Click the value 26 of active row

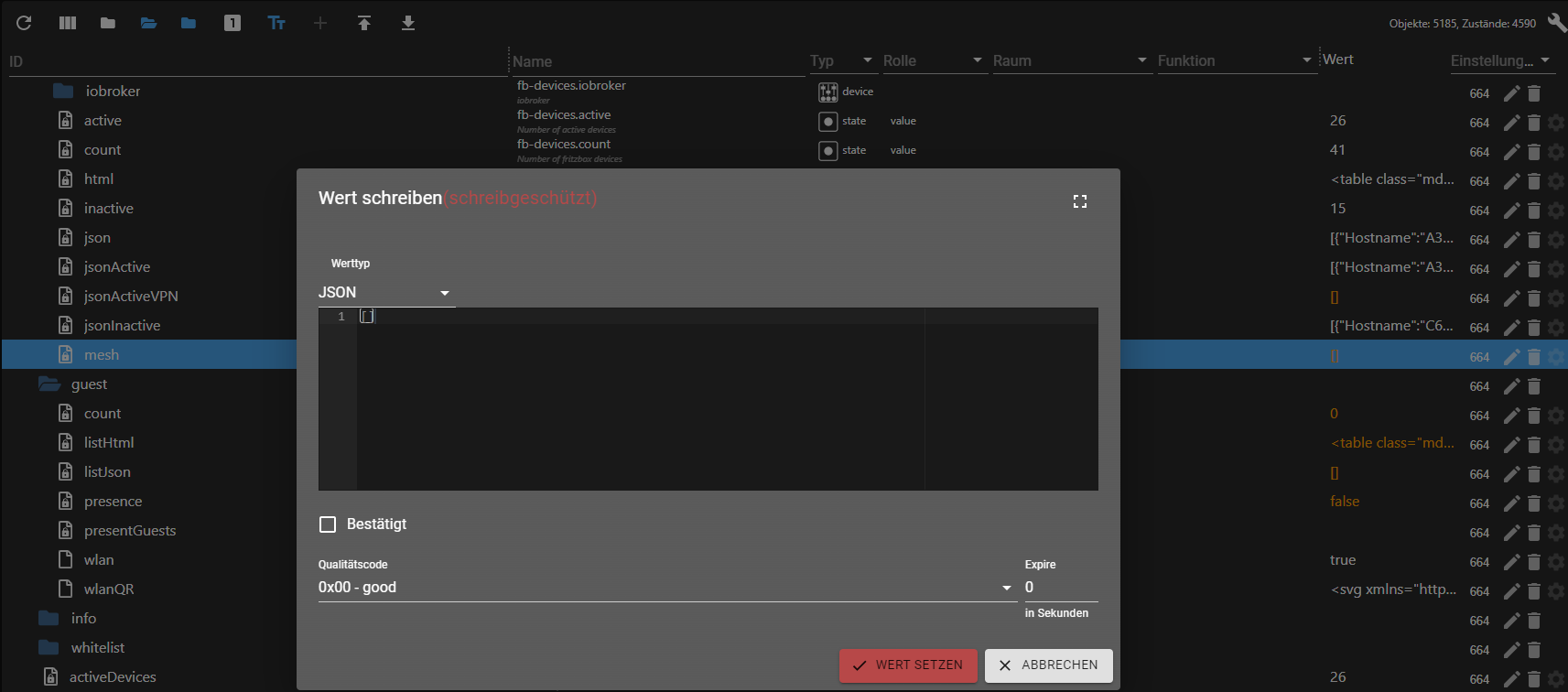[x=1338, y=121]
